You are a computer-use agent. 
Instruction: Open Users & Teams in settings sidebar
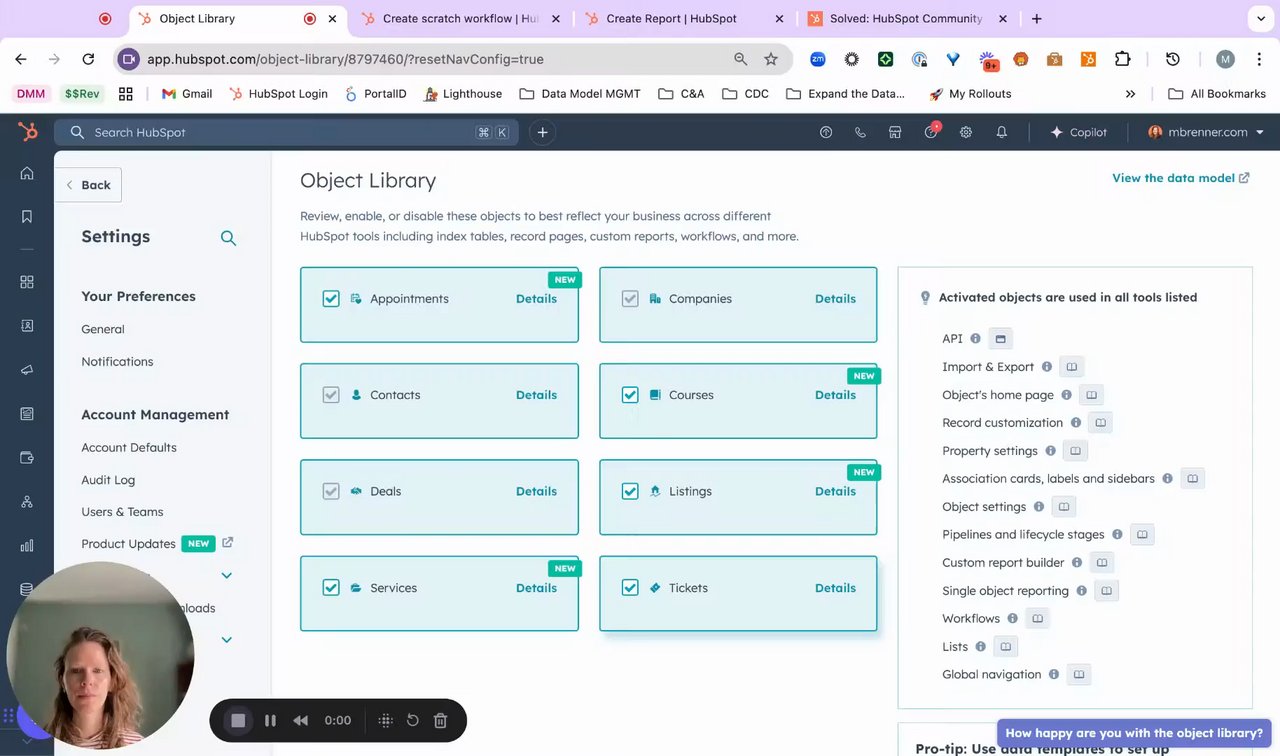coord(122,512)
